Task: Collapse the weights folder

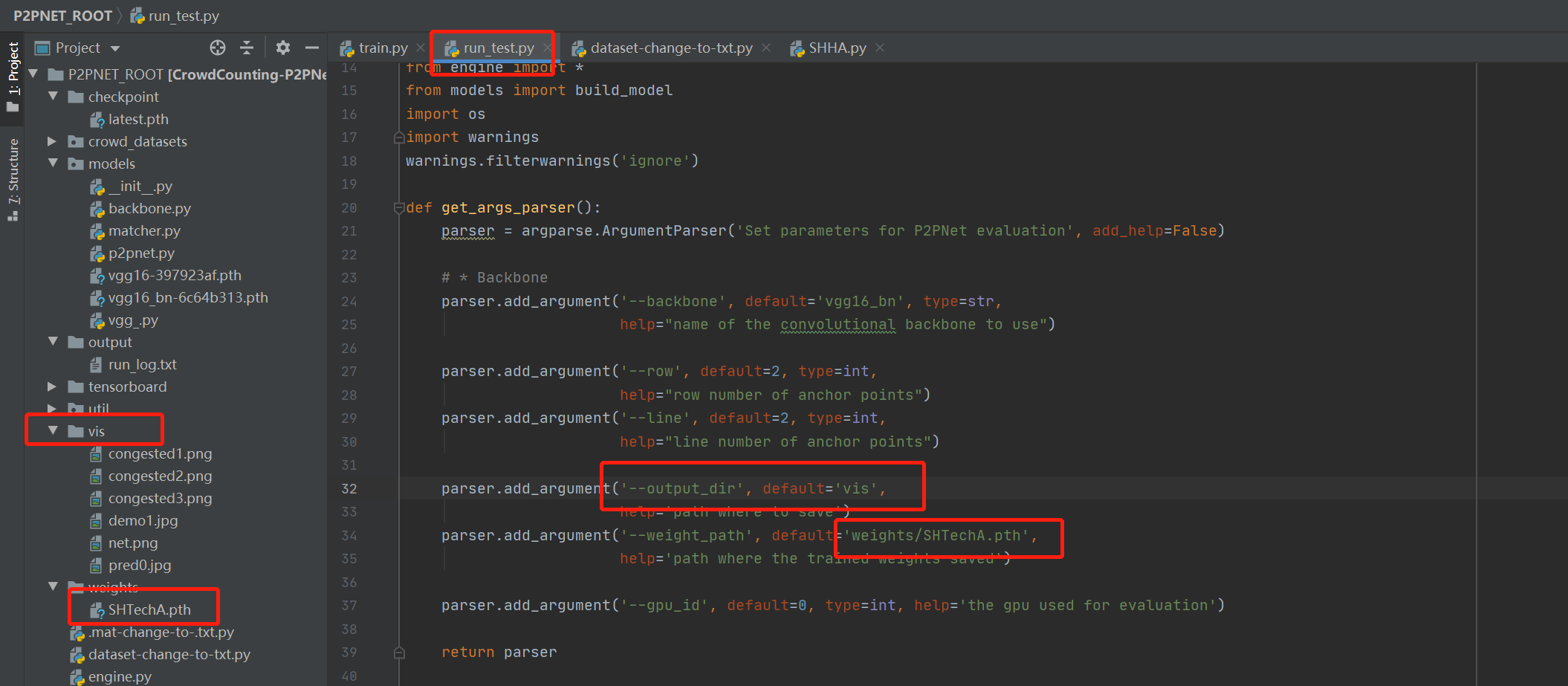Action: (53, 586)
